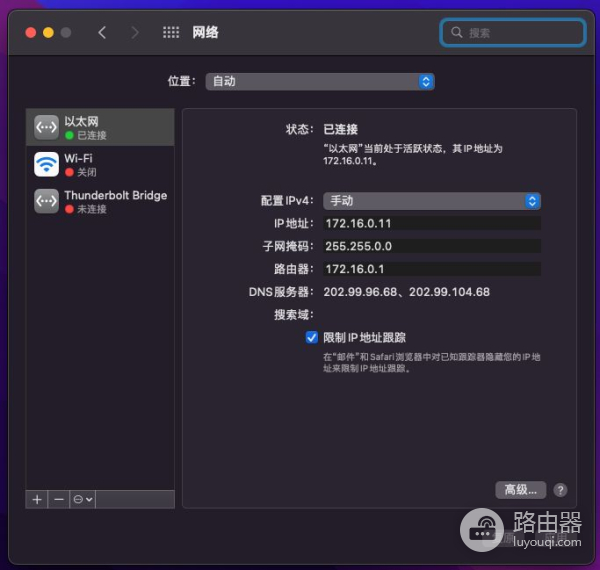Open the service action menu
600x570 pixels.
(x=83, y=500)
